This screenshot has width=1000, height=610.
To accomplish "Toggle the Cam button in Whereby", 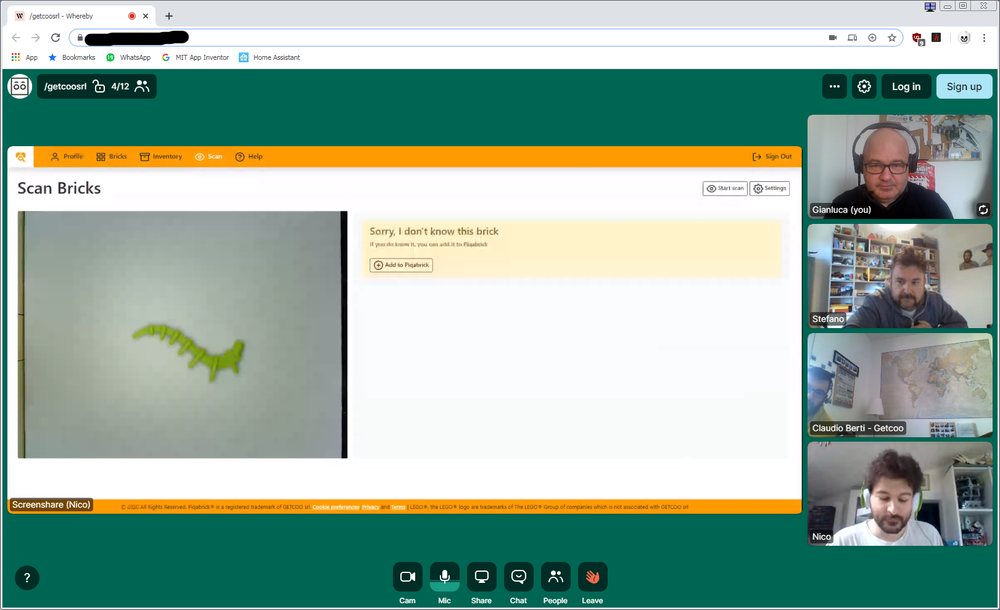I will click(408, 577).
